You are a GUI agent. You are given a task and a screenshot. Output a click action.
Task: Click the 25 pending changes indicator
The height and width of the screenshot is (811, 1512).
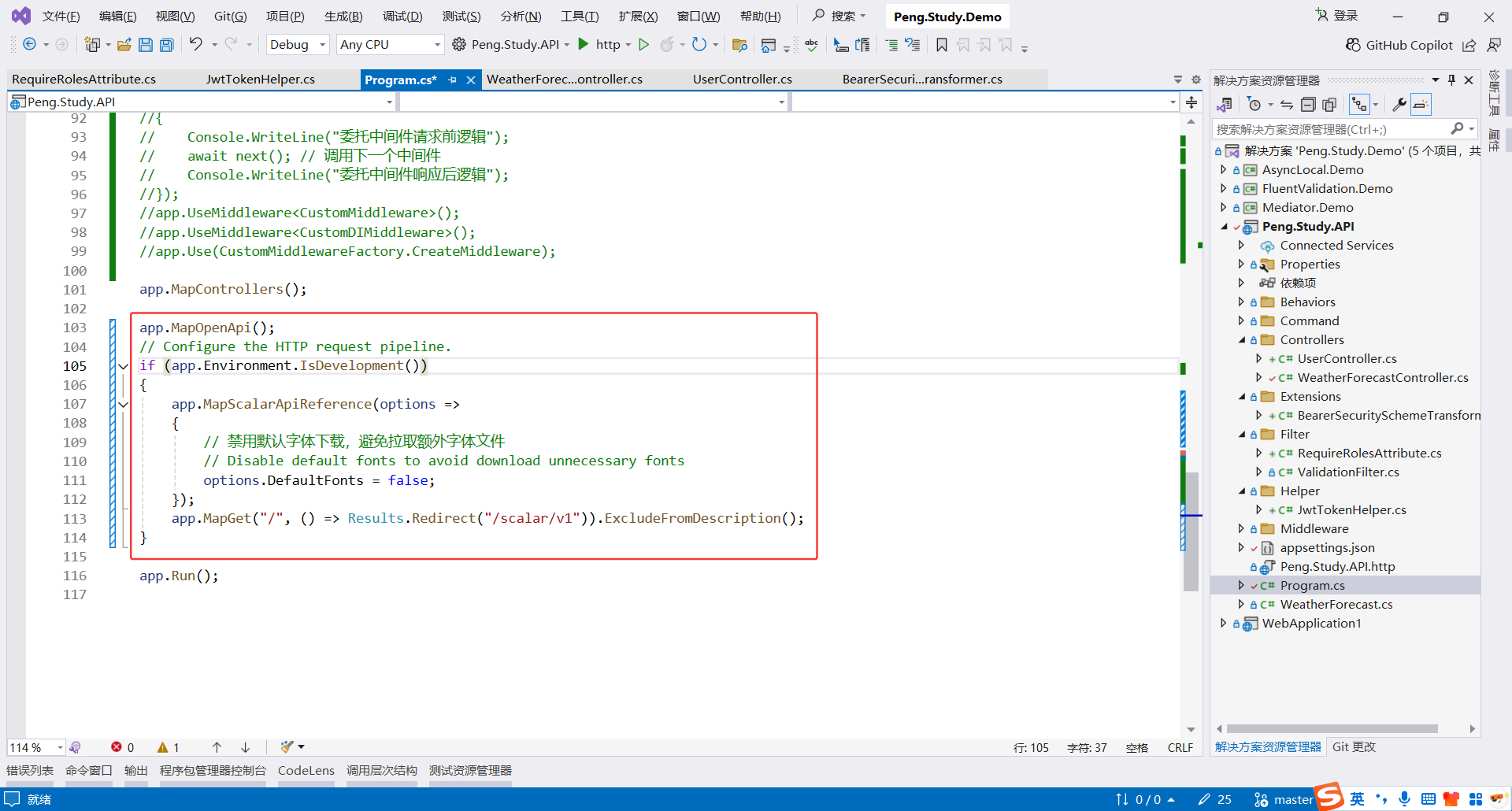[1215, 799]
